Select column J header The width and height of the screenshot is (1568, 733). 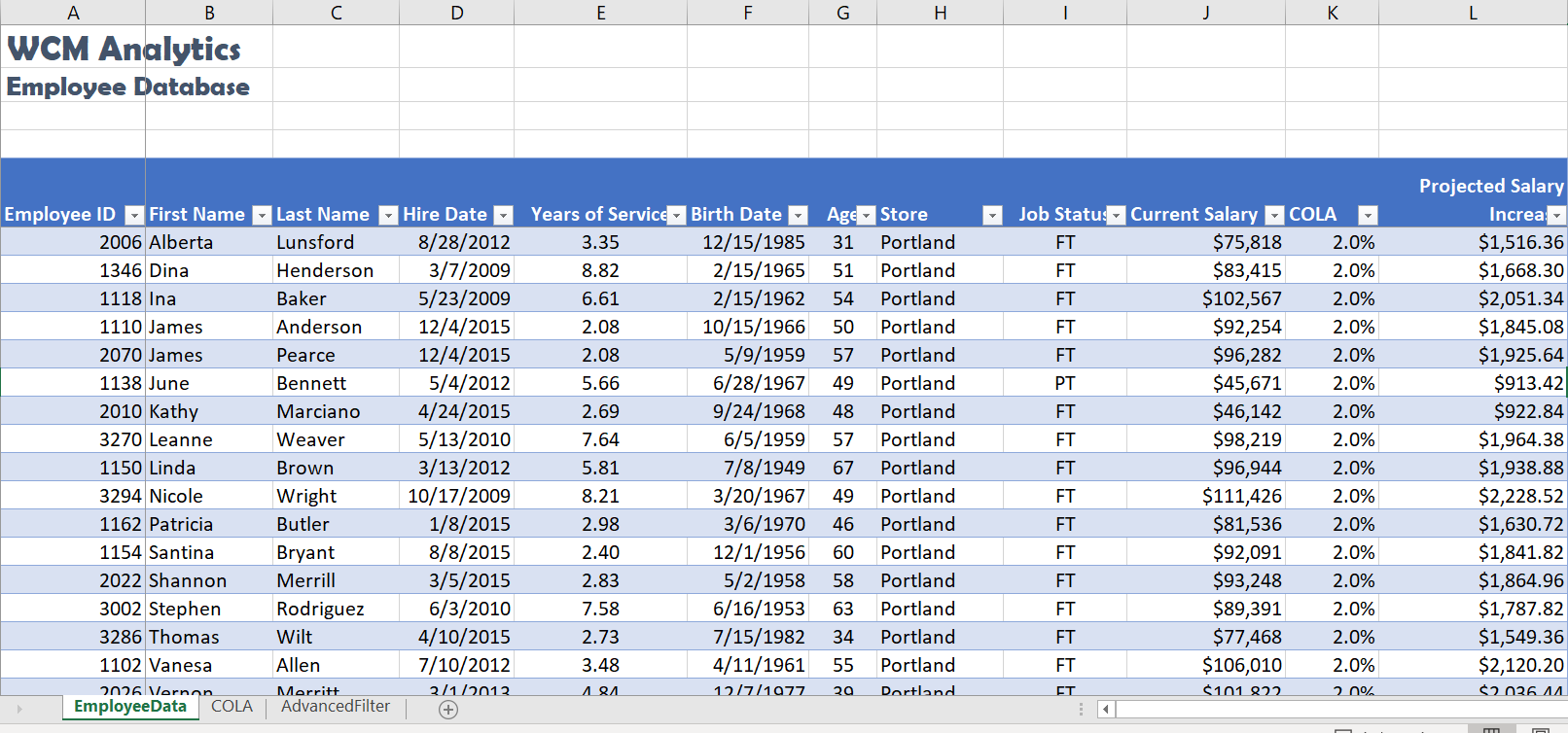point(1206,13)
